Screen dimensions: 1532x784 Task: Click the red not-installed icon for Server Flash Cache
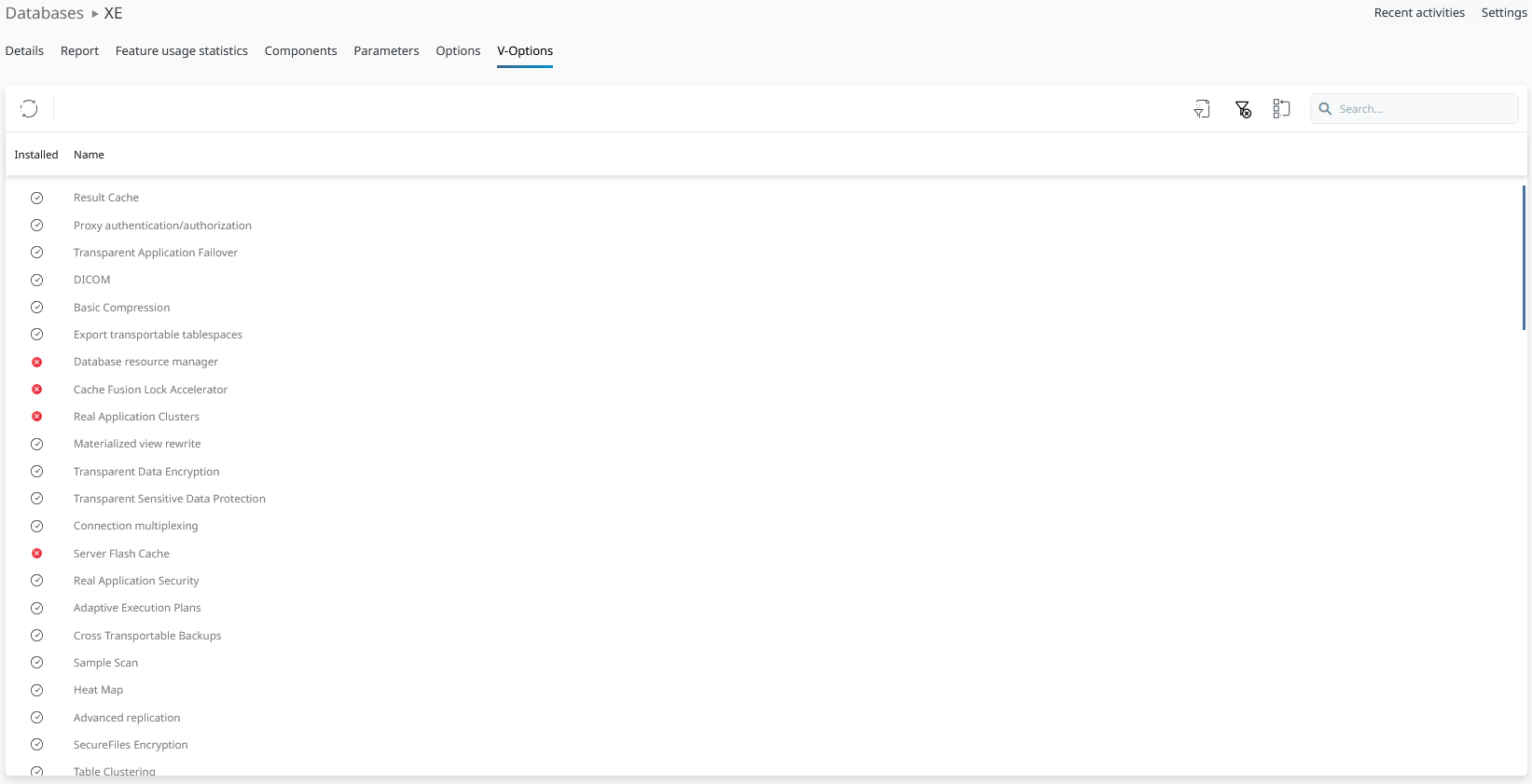coord(37,554)
